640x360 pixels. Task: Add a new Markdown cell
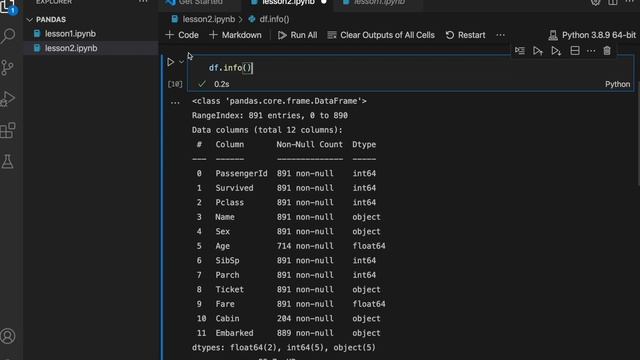[x=236, y=35]
